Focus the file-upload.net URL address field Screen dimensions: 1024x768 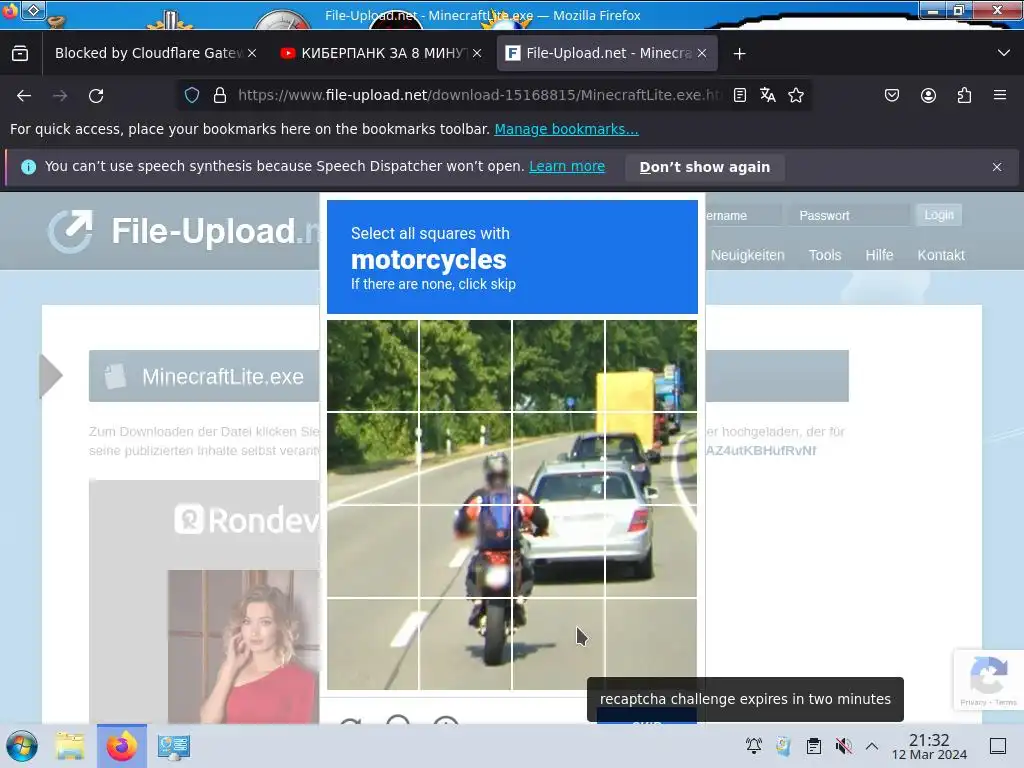(x=479, y=95)
